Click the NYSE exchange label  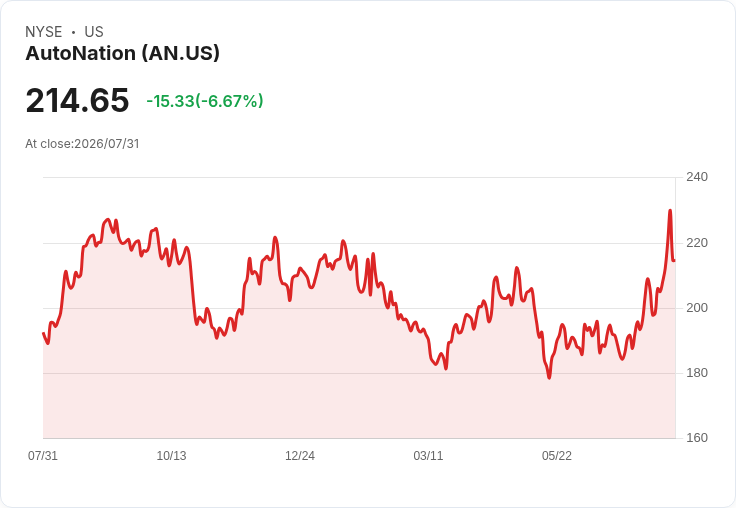point(44,31)
